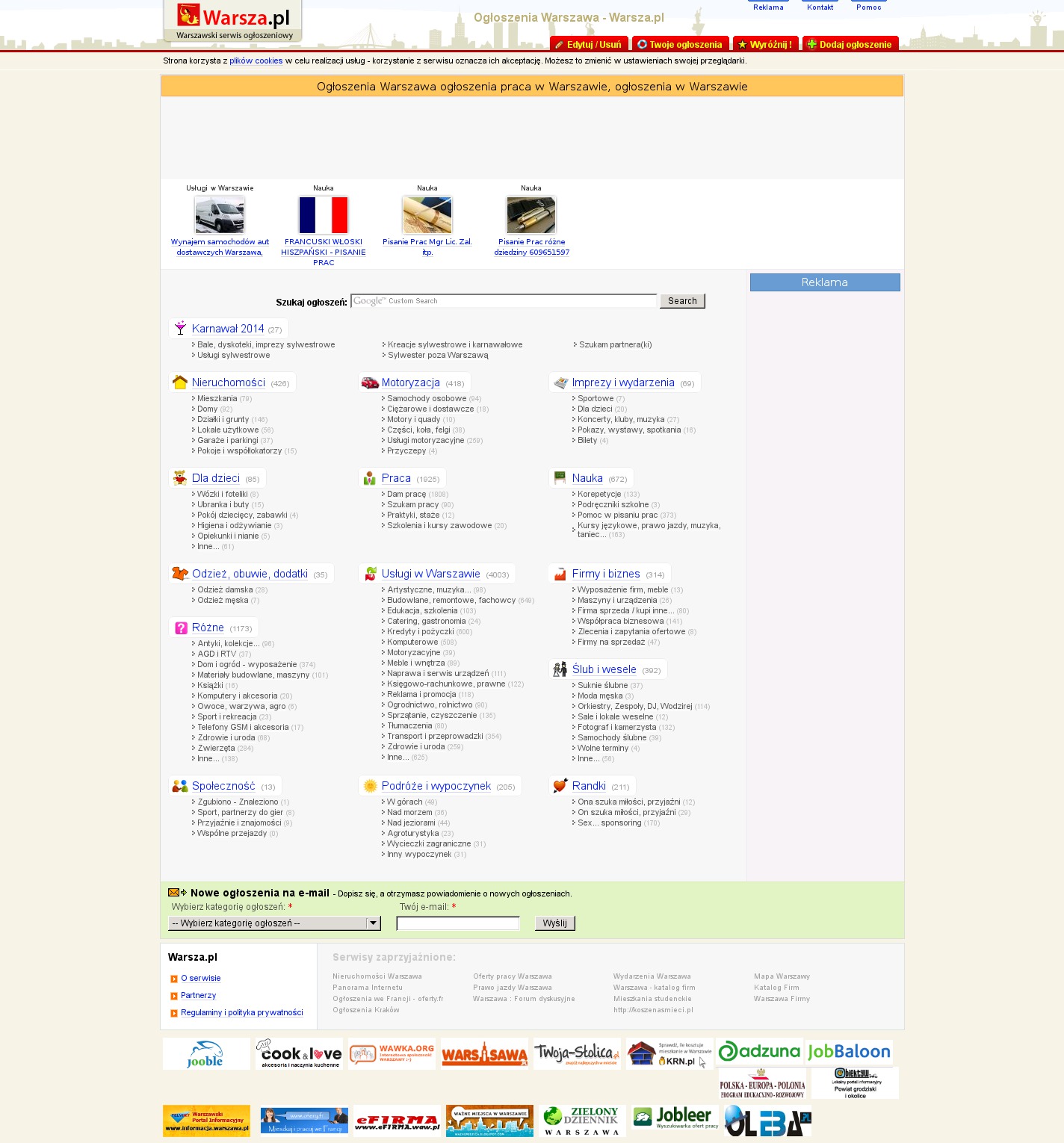This screenshot has width=1064, height=1143.
Task: Select the 'Edytuj / Usuń' tab
Action: pos(588,44)
